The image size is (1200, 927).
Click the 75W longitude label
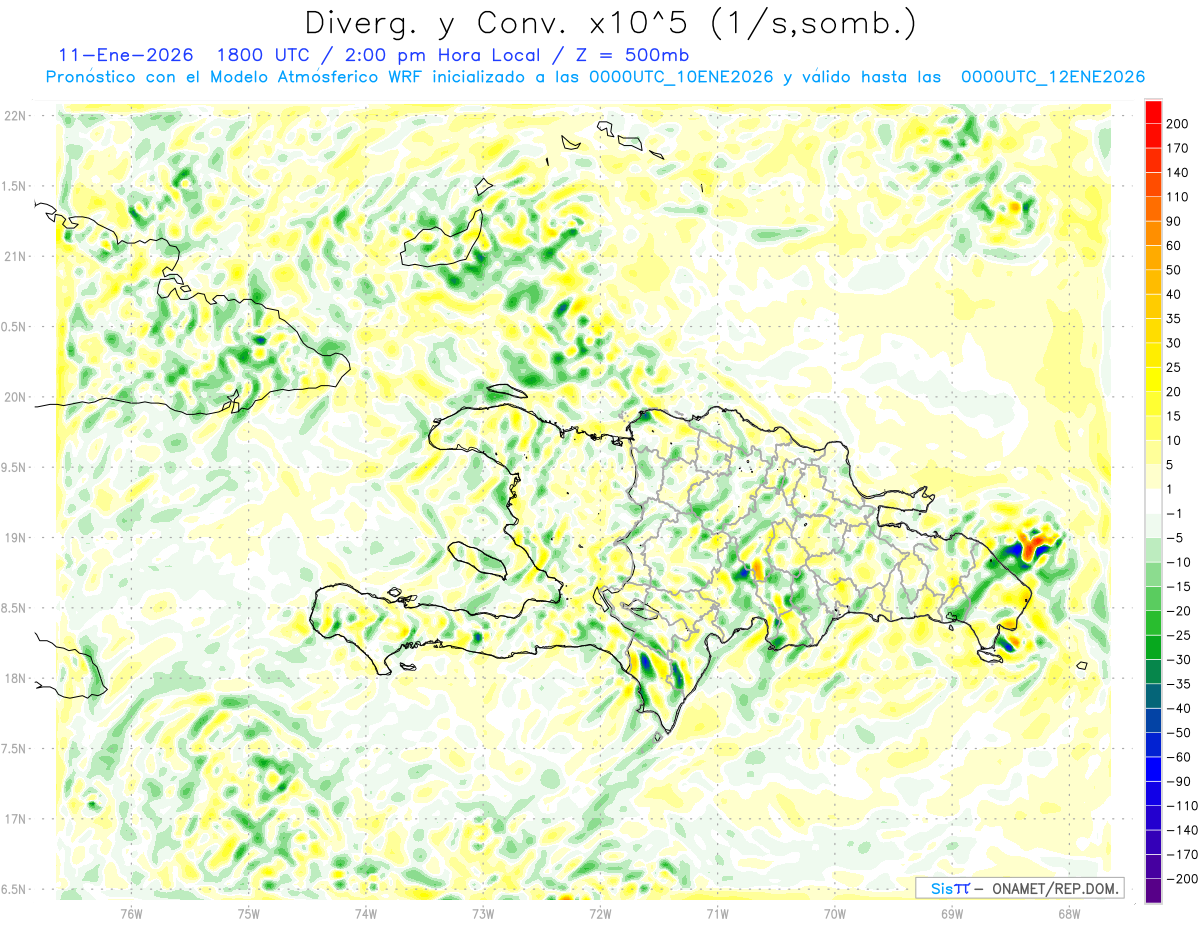(x=249, y=913)
